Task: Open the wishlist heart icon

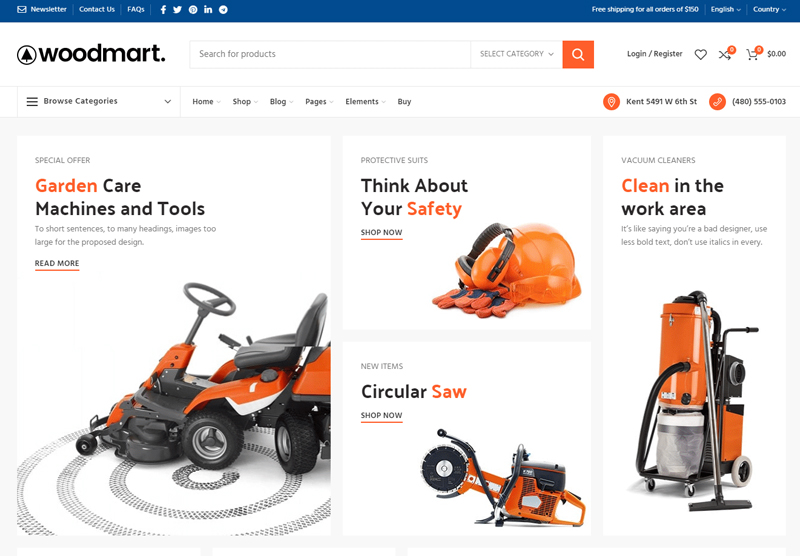Action: pos(700,54)
